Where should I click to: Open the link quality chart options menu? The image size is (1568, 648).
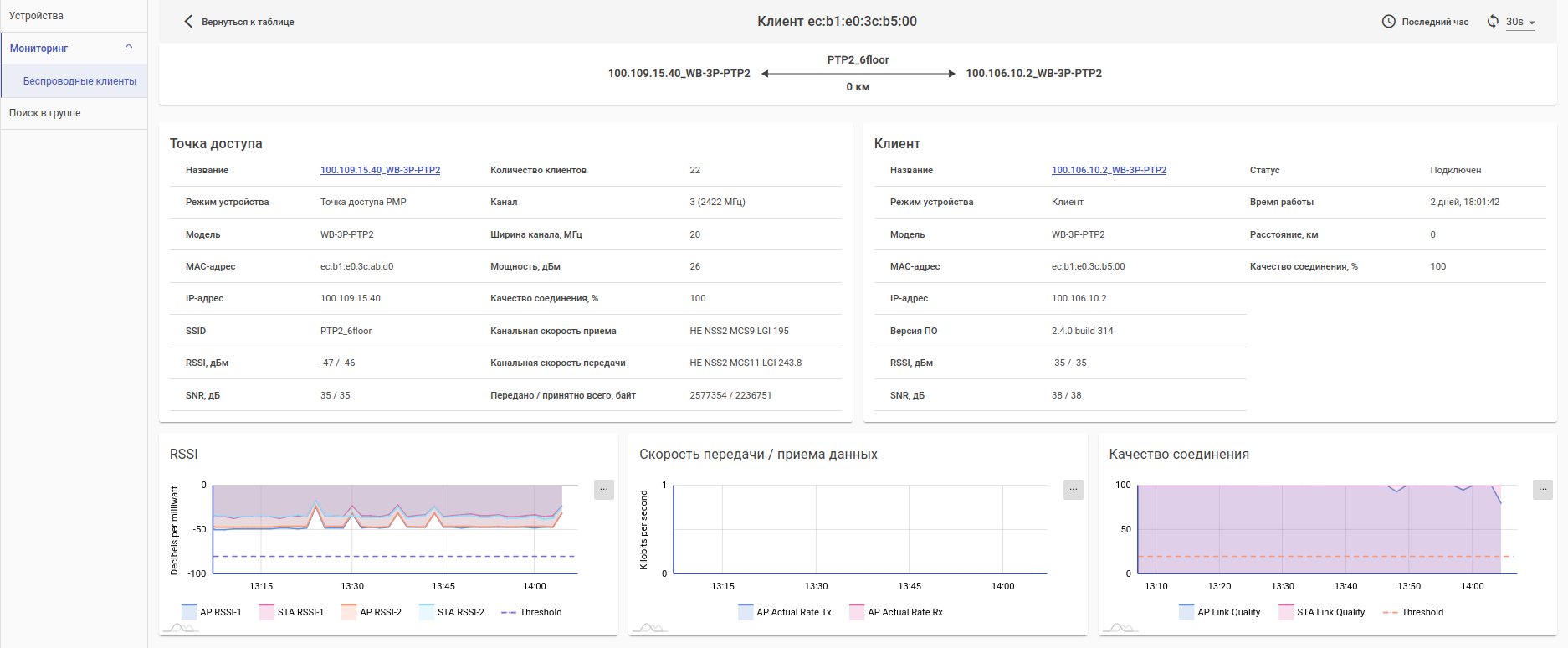coord(1542,489)
